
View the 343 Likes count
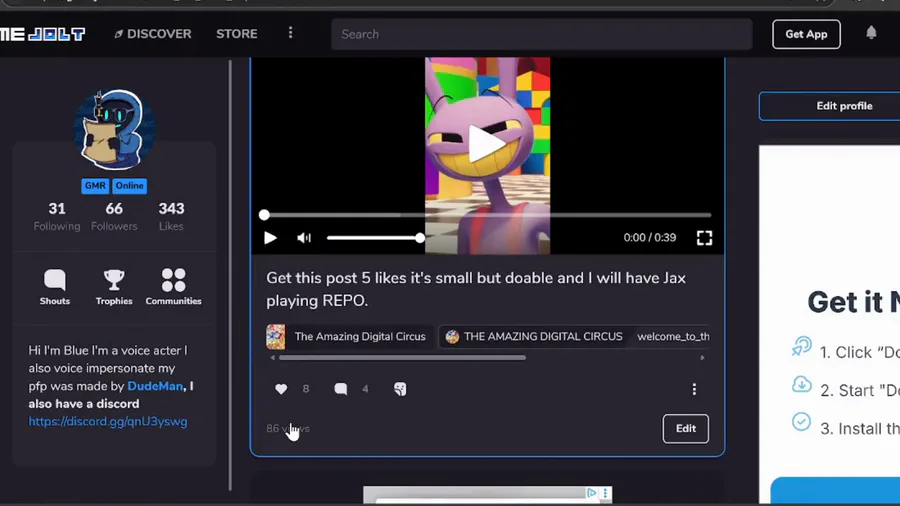pyautogui.click(x=171, y=216)
